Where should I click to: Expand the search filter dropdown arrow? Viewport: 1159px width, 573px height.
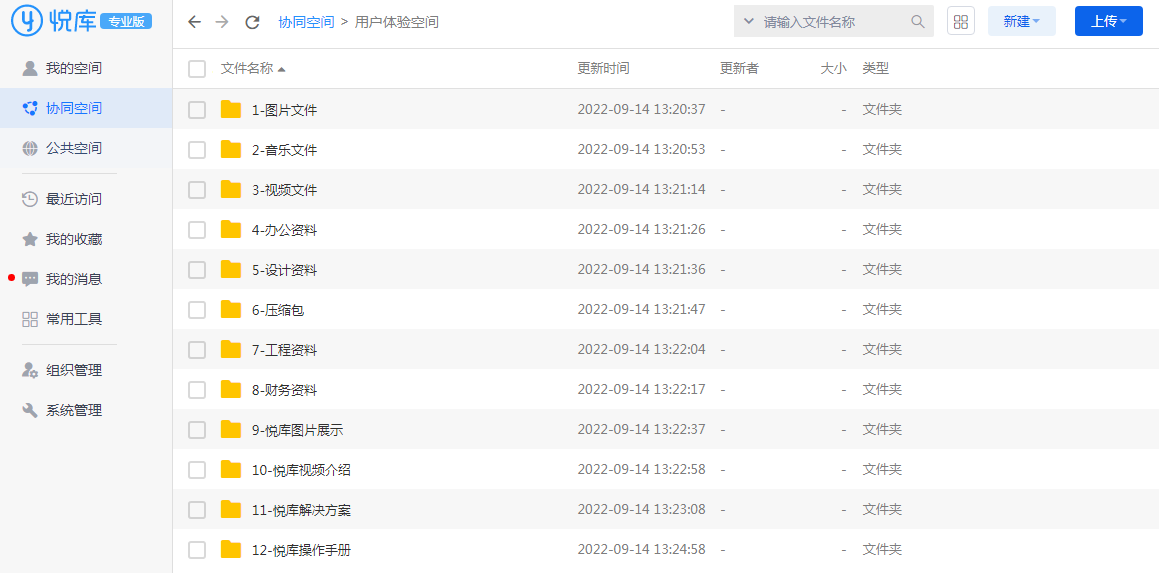point(748,22)
